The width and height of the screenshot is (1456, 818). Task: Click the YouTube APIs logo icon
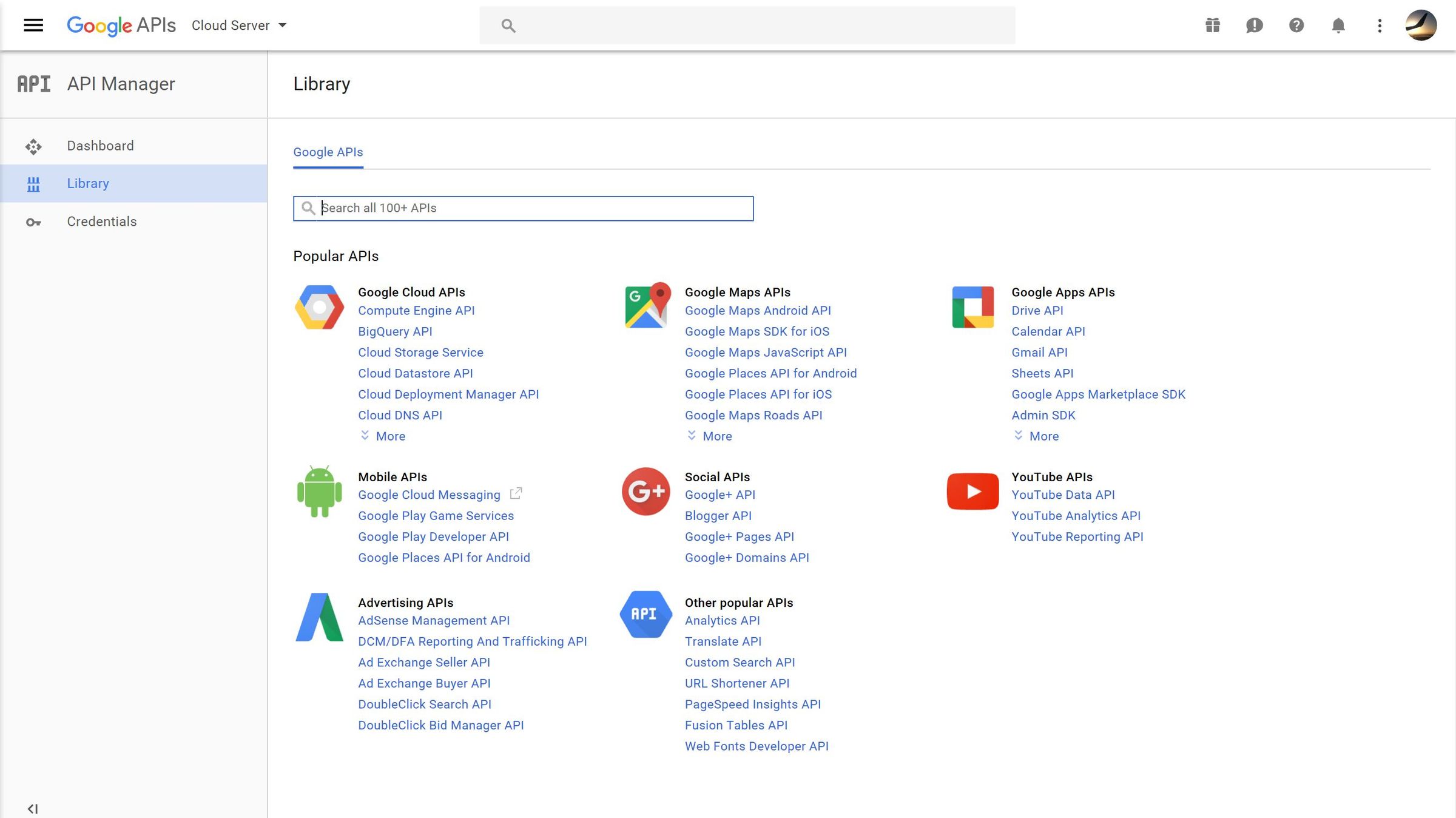(972, 491)
